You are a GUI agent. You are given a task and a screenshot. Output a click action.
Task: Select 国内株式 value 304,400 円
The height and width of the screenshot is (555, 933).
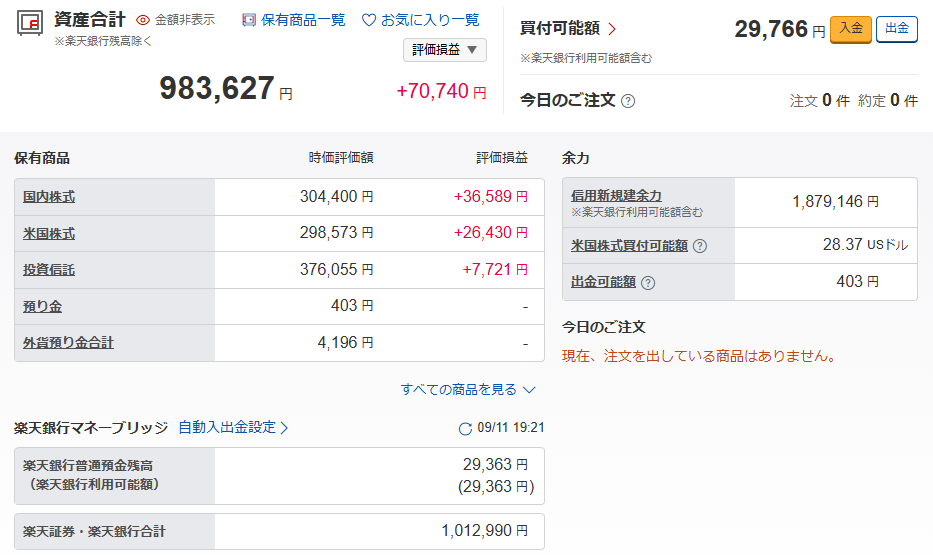pyautogui.click(x=336, y=196)
